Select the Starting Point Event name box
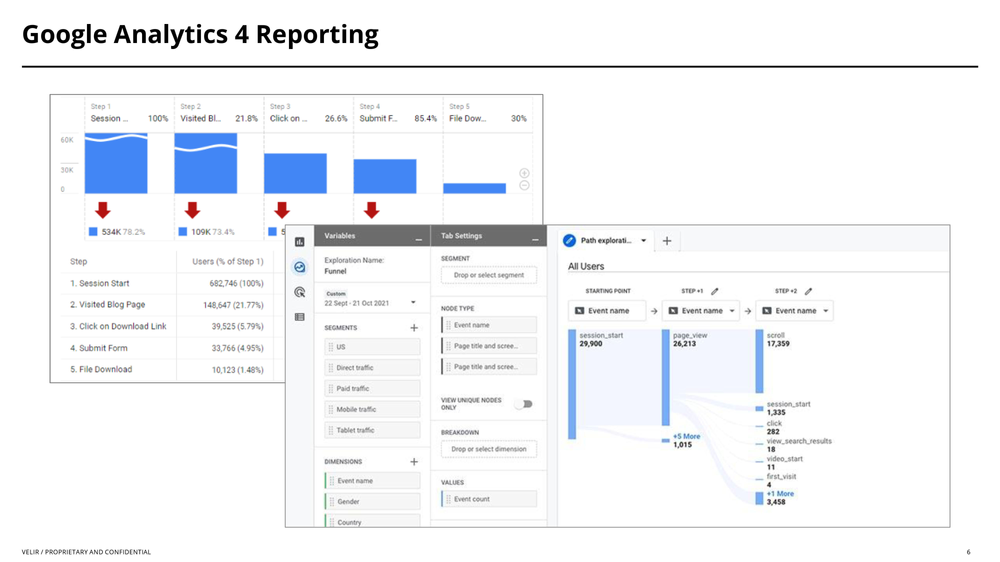Screen dimensions: 1000x562 (x=607, y=311)
